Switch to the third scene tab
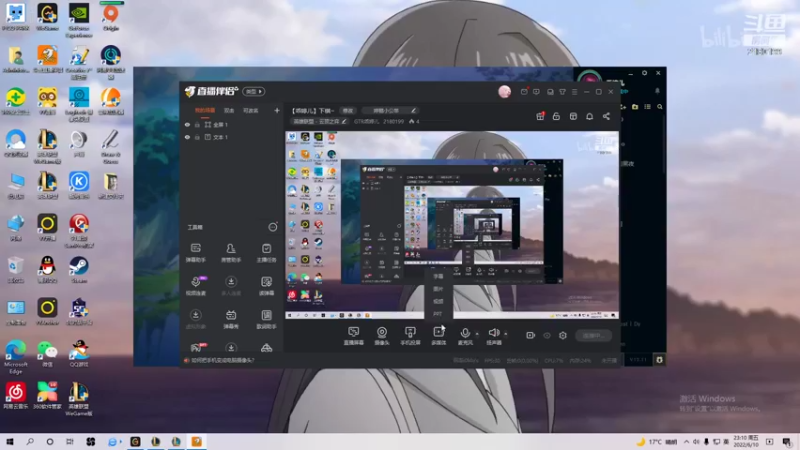Viewport: 800px width, 450px height. coord(251,110)
